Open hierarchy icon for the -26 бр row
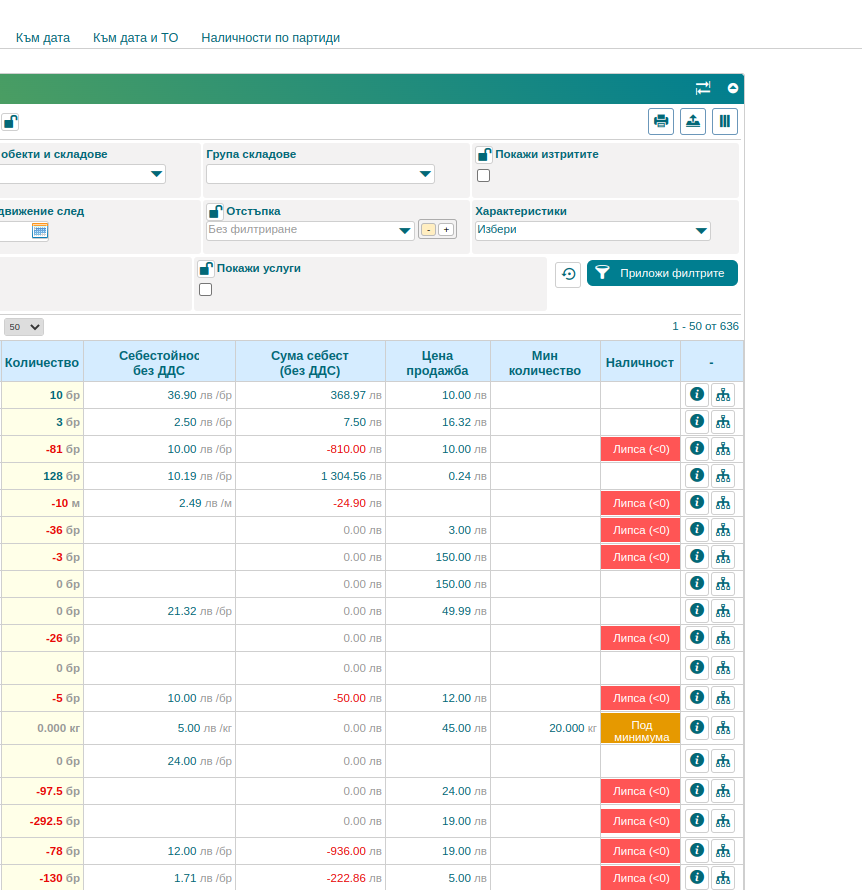 [x=723, y=638]
